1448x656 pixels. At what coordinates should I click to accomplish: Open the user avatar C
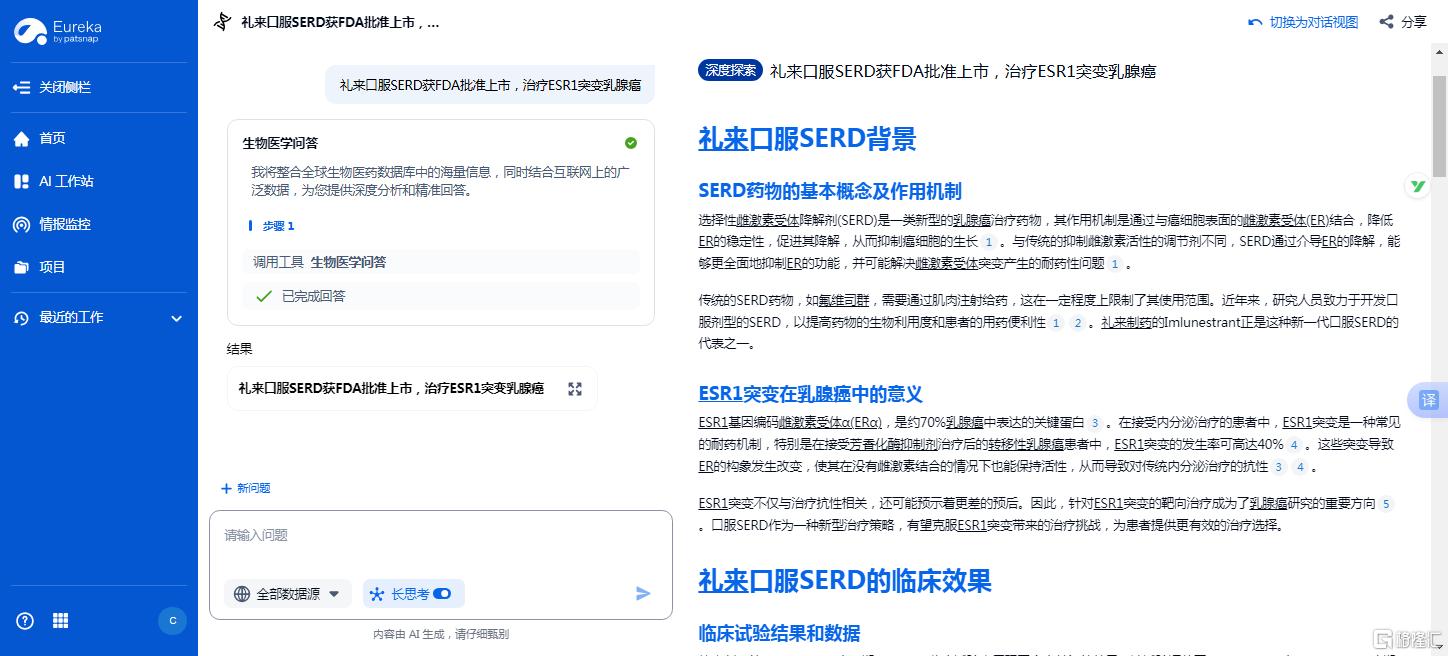click(x=172, y=621)
